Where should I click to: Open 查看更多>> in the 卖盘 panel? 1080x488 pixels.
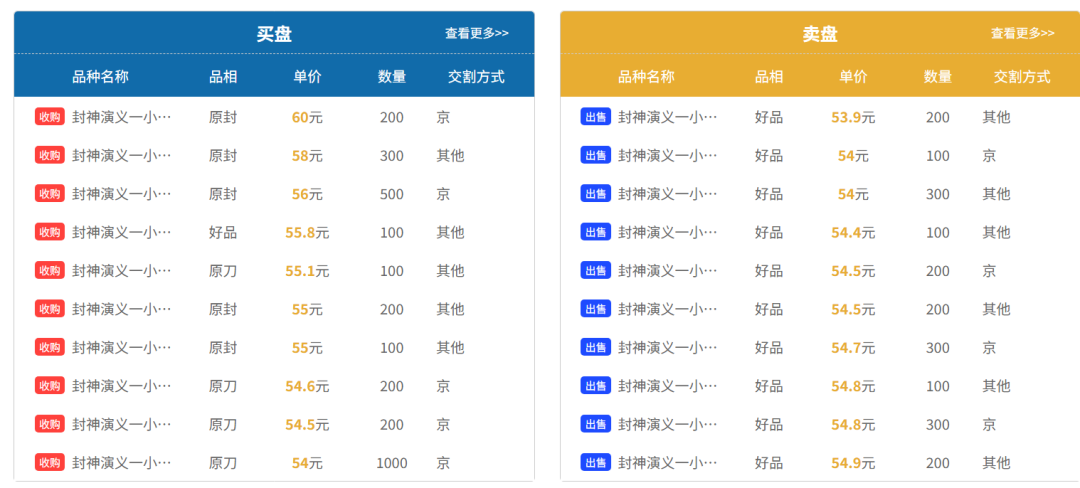1023,33
